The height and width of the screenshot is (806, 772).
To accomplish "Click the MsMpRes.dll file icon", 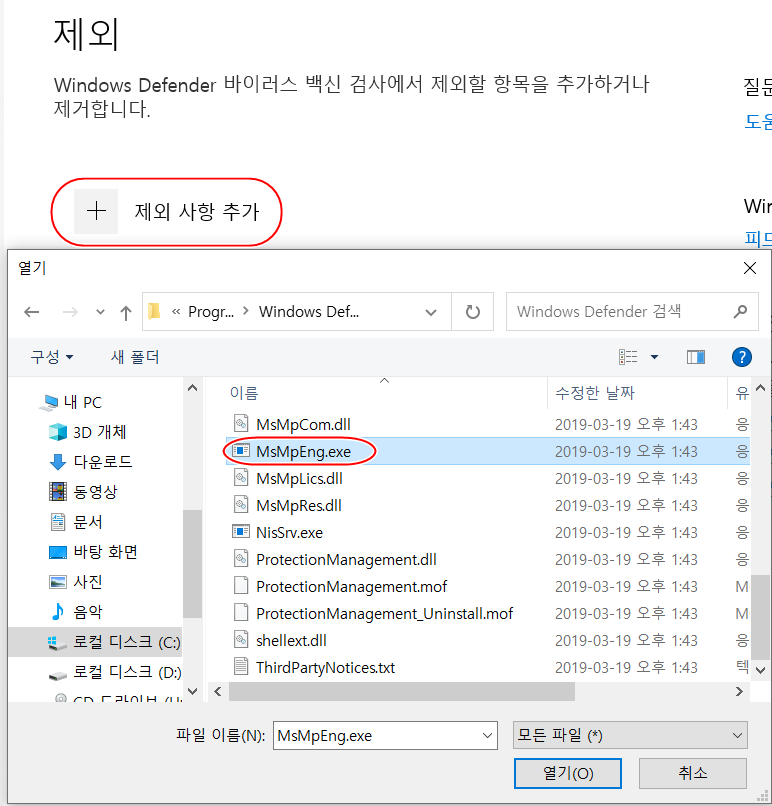I will [241, 505].
